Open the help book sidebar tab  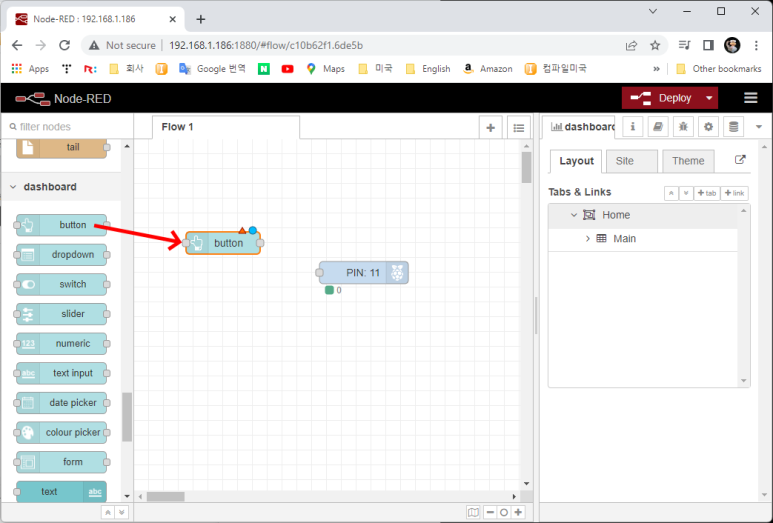[x=658, y=127]
